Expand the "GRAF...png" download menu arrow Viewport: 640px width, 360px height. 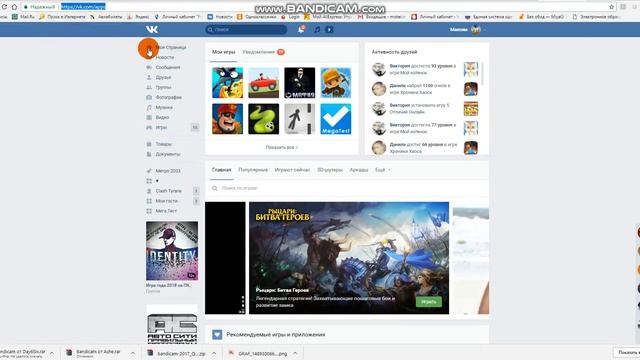(295, 353)
